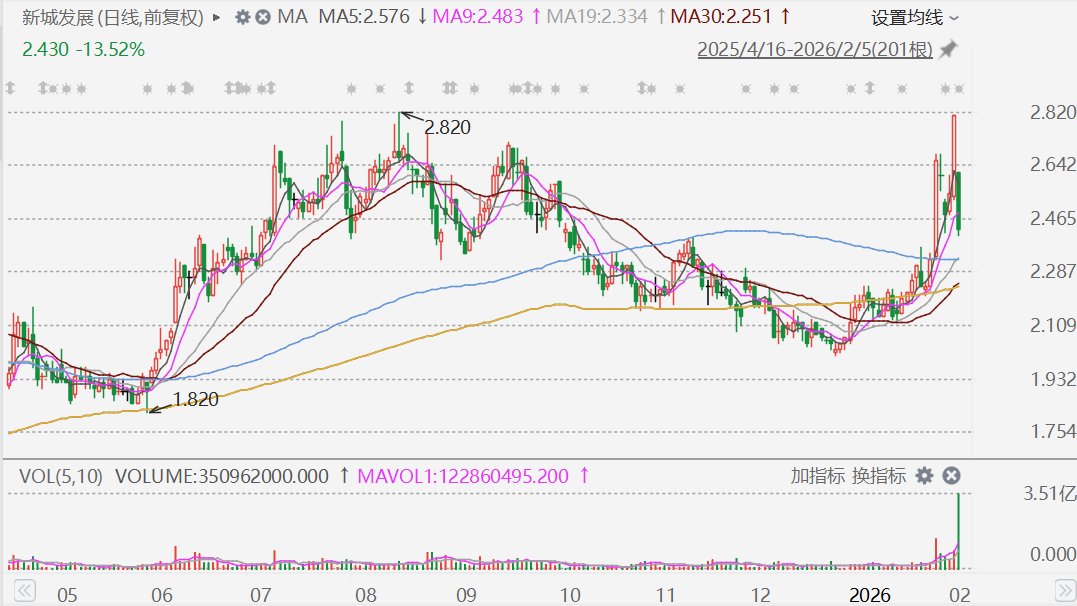Image resolution: width=1077 pixels, height=606 pixels.
Task: Close the VOL indicator panel
Action: [952, 476]
